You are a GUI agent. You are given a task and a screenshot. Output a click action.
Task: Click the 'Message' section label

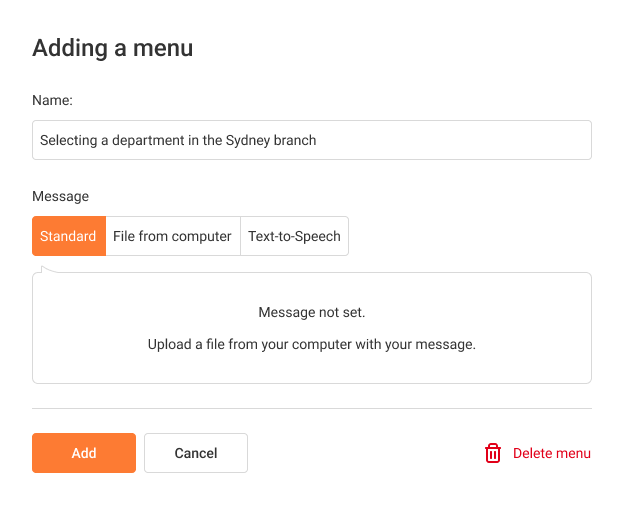coord(60,196)
